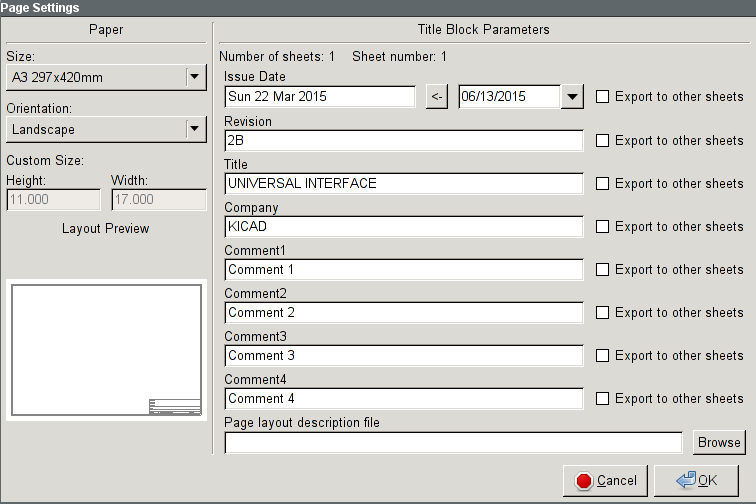
Task: Focus the Title field with UNIVERSAL INTERFACE
Action: (x=403, y=184)
